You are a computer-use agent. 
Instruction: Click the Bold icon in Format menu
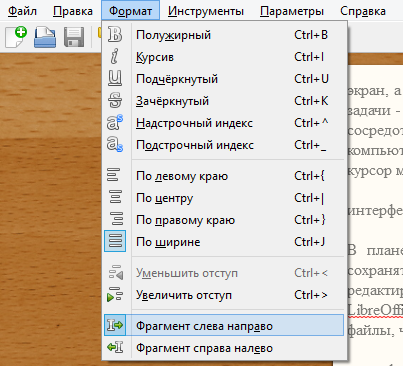[x=115, y=35]
